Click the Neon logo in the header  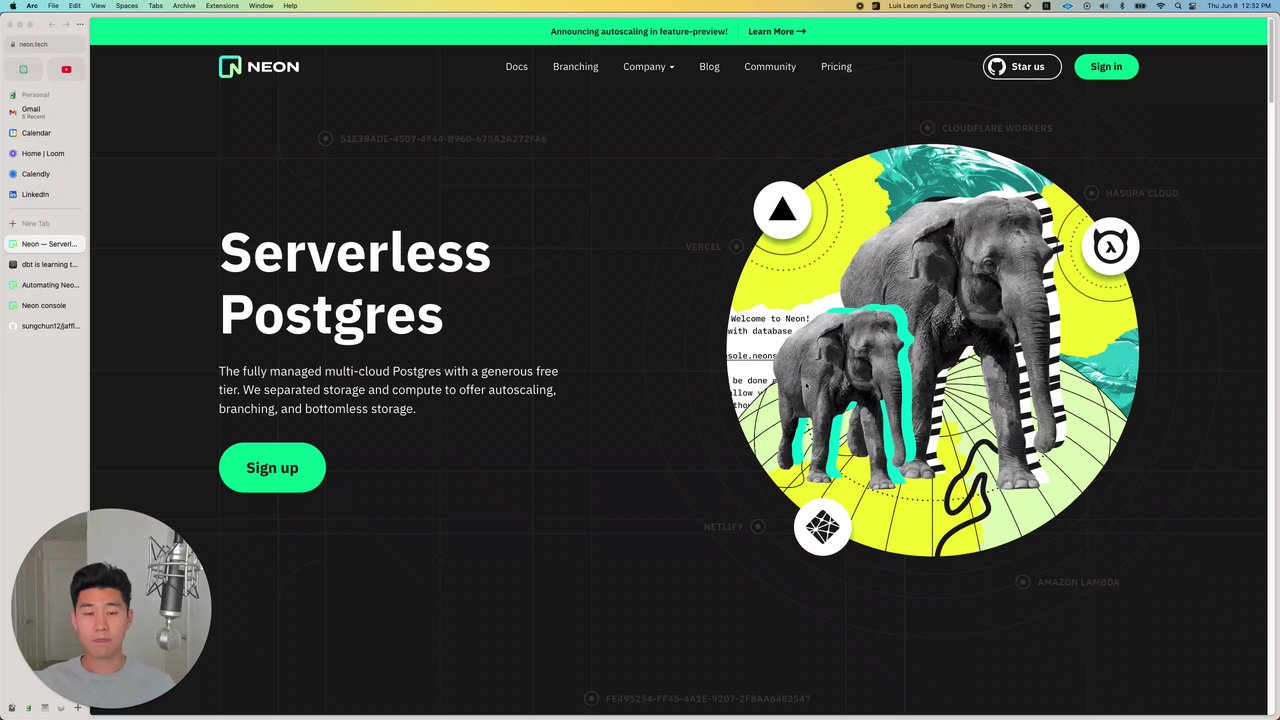tap(259, 67)
